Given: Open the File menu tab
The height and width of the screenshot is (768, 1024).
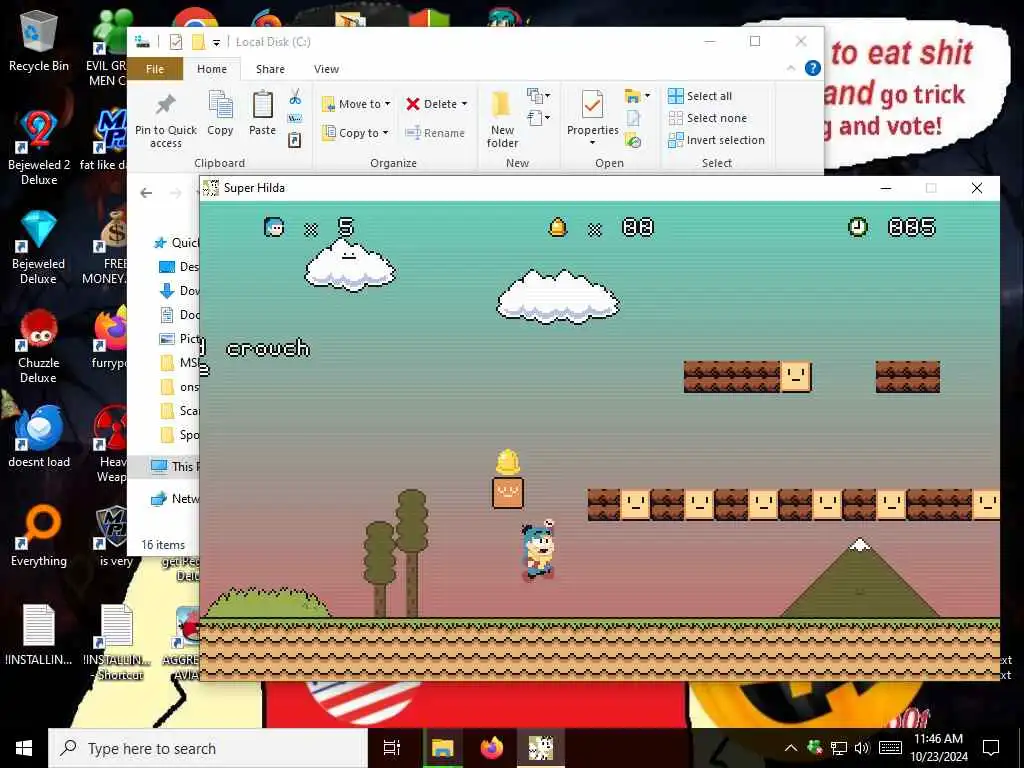Looking at the screenshot, I should 155,69.
